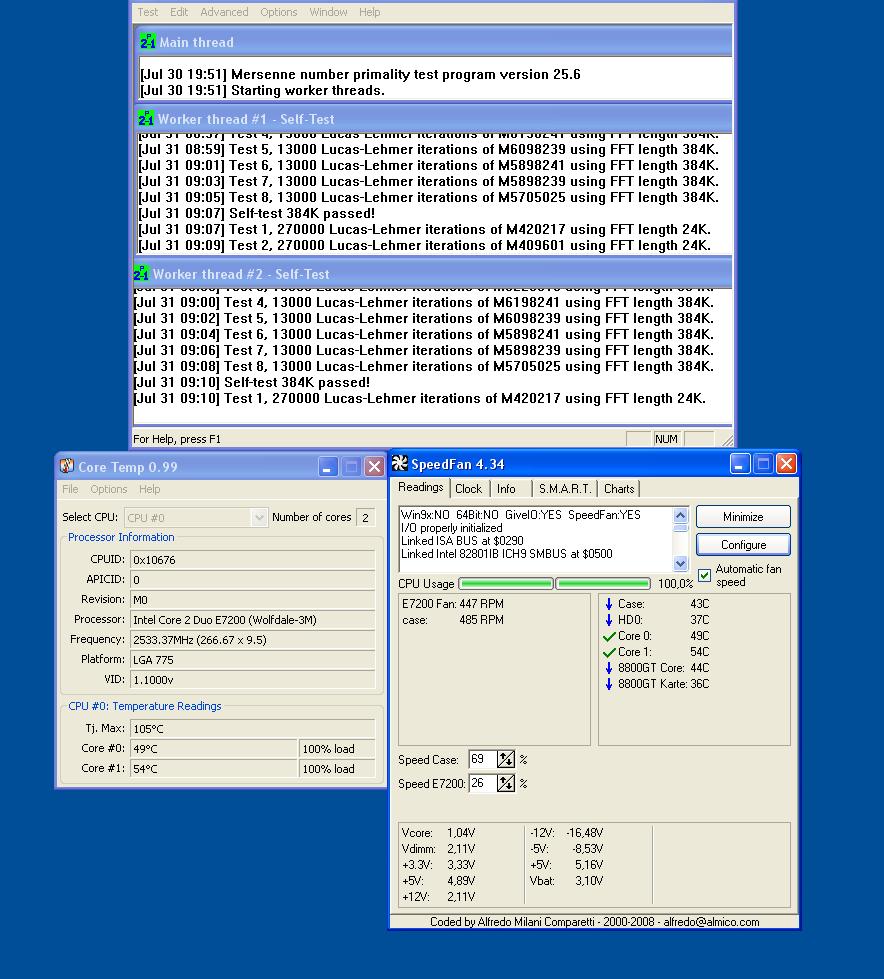This screenshot has width=884, height=979.
Task: Switch to the Readings tab in SpeedFan
Action: pyautogui.click(x=421, y=487)
